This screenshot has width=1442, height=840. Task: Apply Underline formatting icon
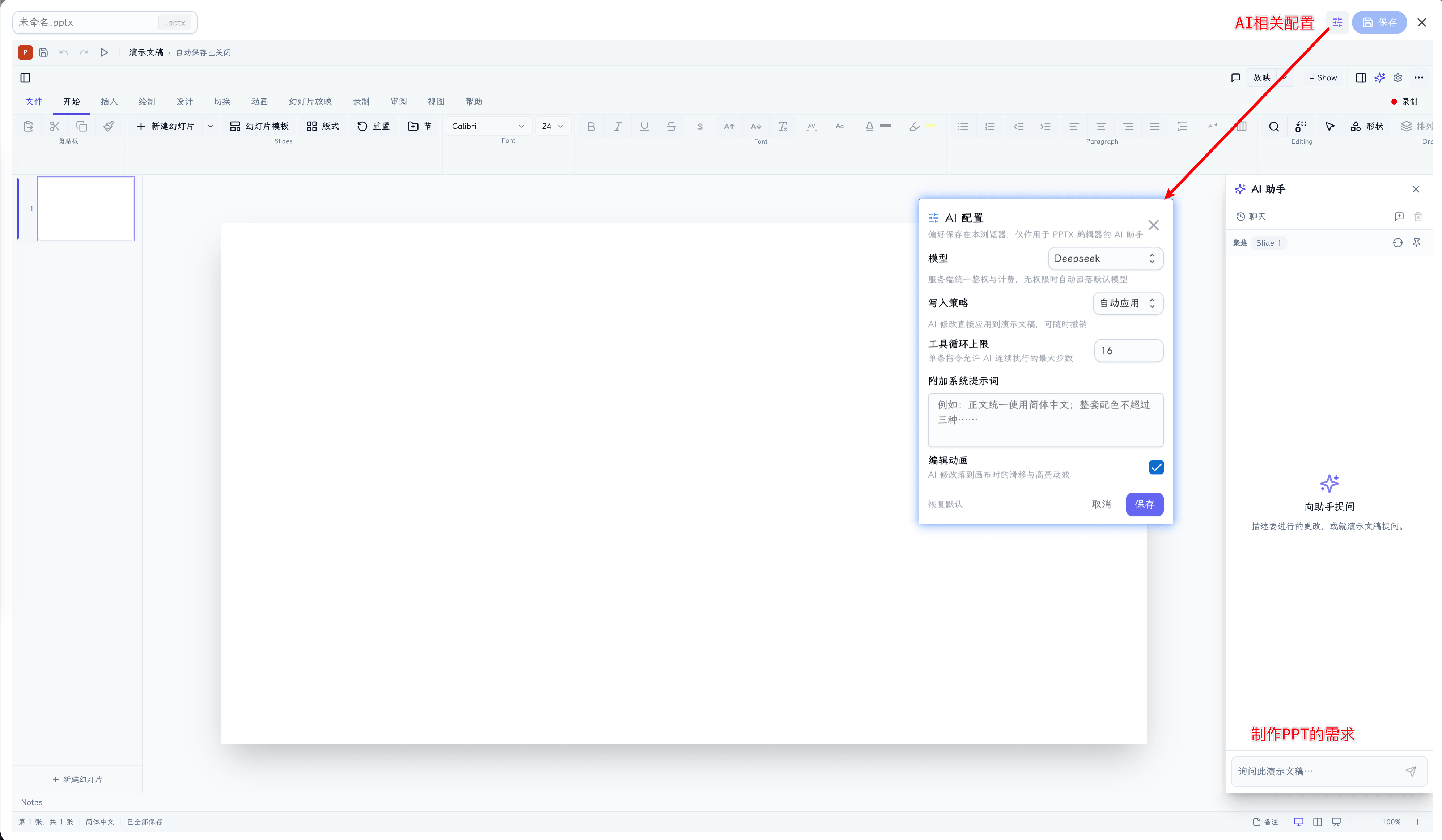[644, 127]
